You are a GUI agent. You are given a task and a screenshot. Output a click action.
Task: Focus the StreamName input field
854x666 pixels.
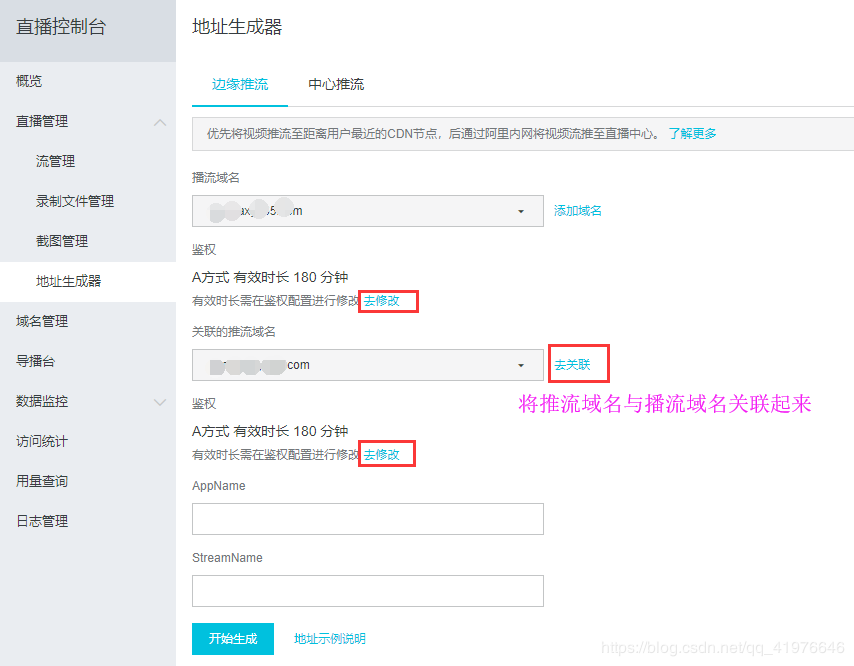click(x=367, y=591)
